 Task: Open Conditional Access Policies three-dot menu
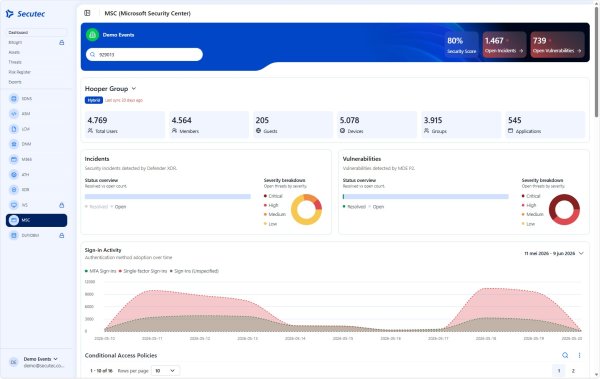[x=579, y=355]
